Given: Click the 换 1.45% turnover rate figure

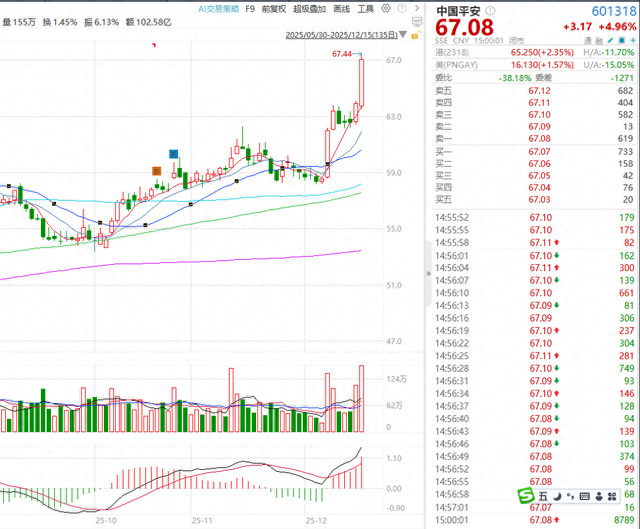Looking at the screenshot, I should 60,22.
